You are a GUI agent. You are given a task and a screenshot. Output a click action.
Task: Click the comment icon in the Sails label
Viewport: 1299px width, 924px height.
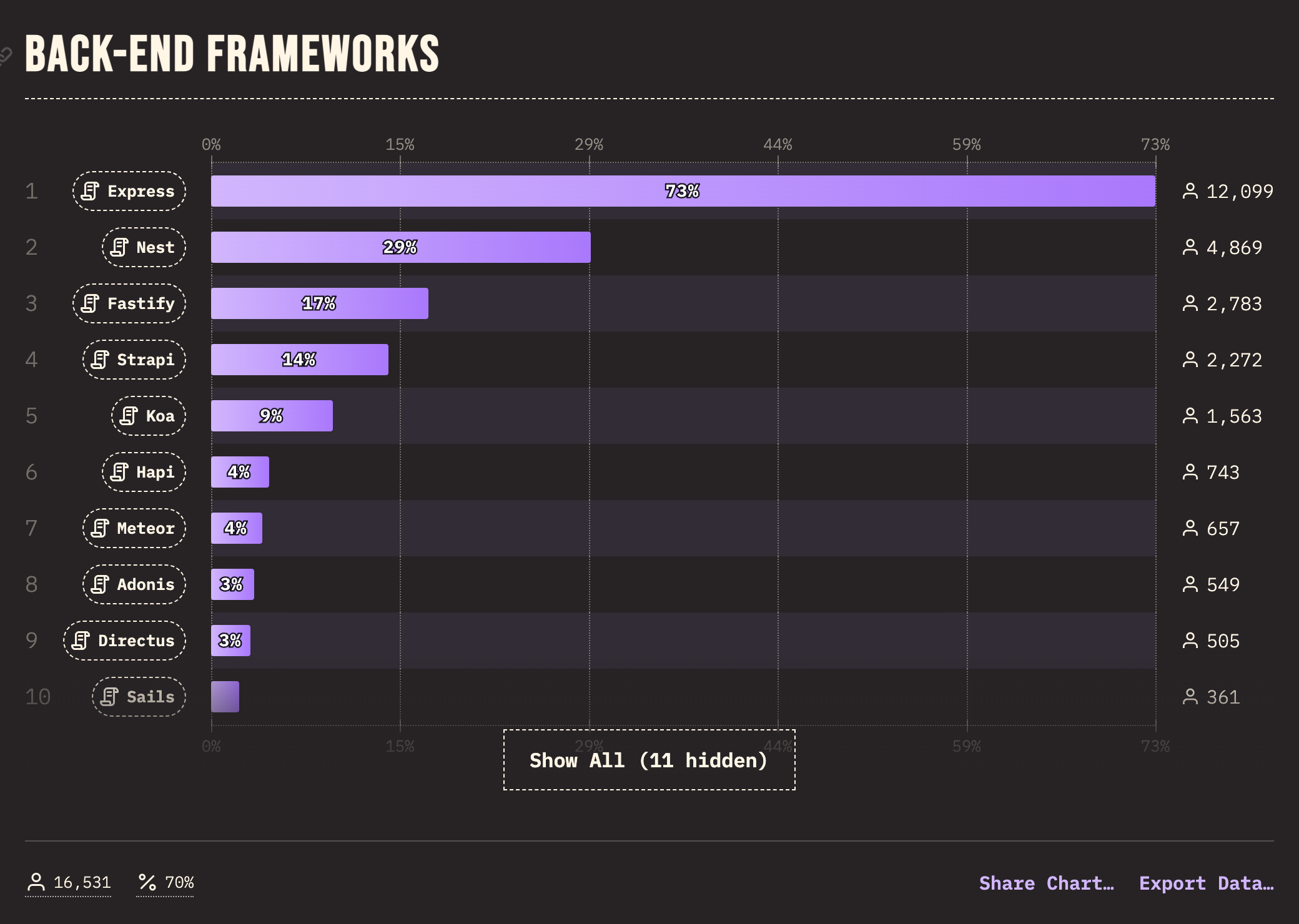click(110, 697)
